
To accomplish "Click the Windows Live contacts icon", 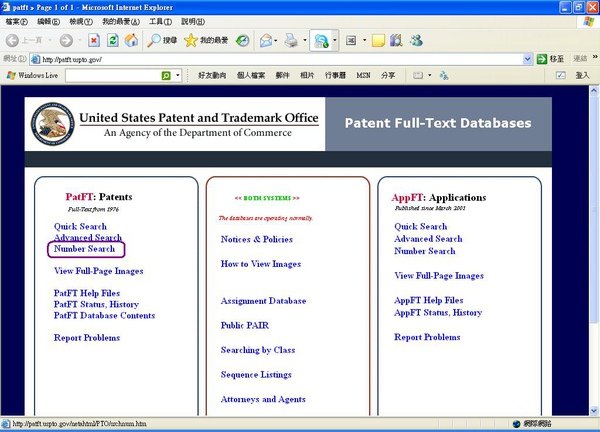I will click(444, 75).
